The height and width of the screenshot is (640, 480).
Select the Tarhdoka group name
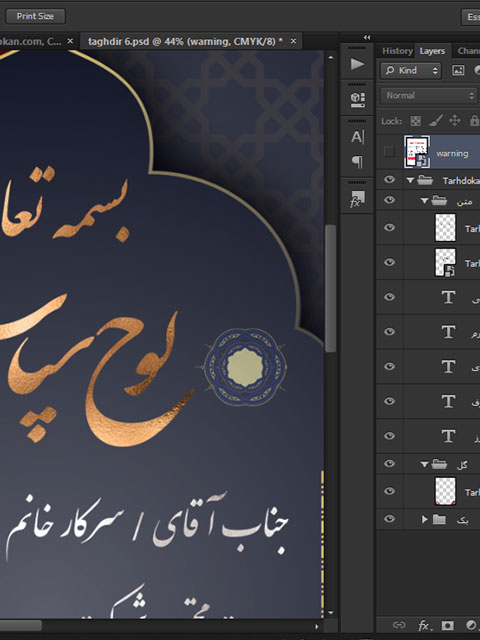[x=461, y=180]
